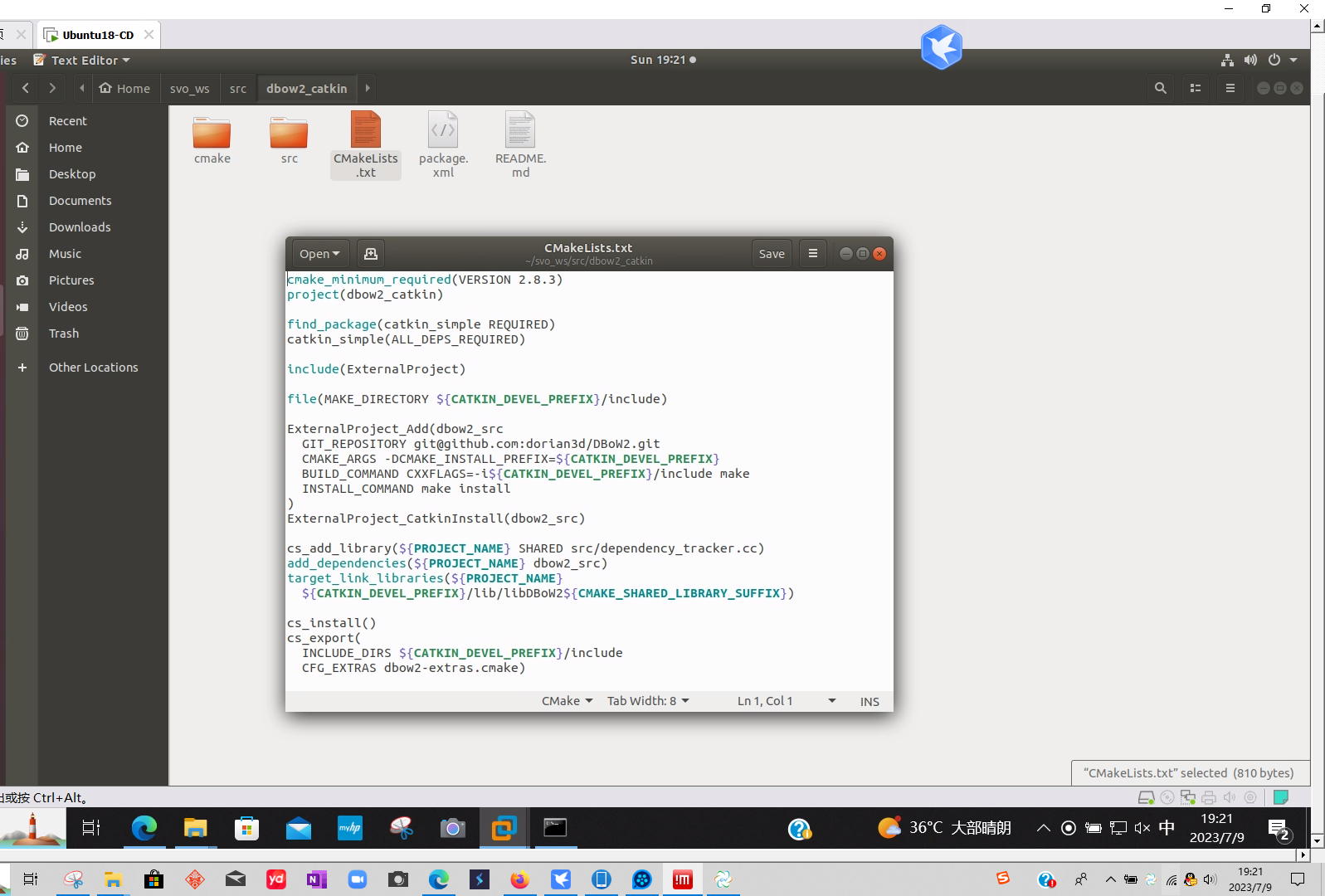
Task: Go to the Home path segment
Action: click(x=125, y=88)
